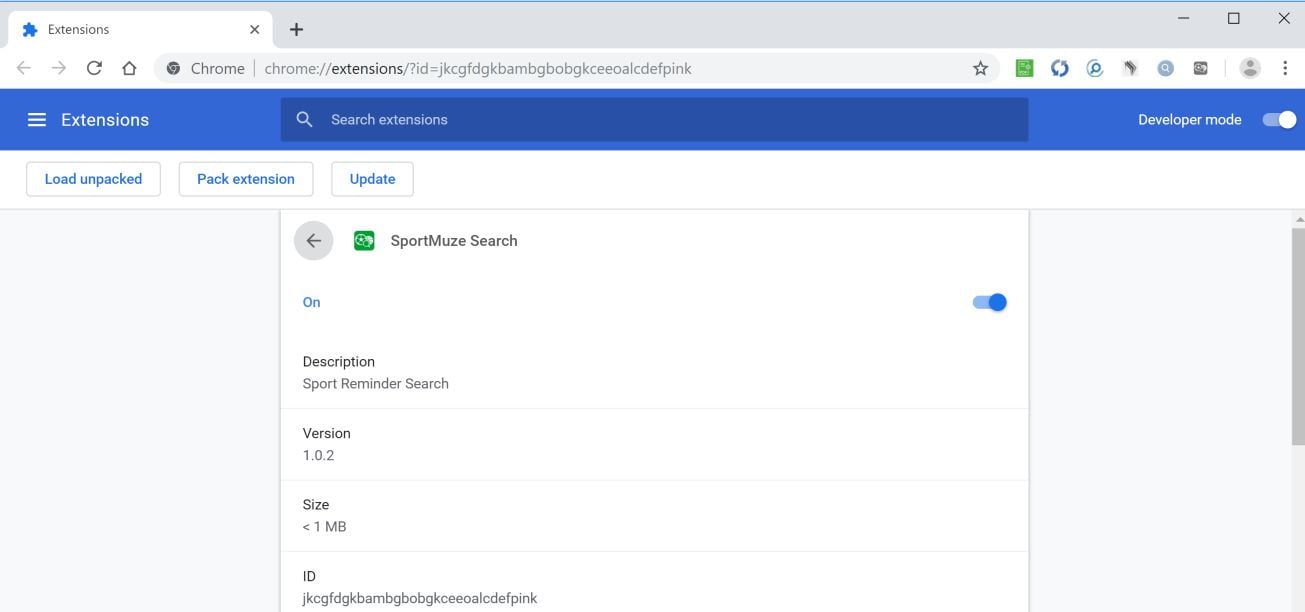Bookmark this page with the star icon

pos(980,69)
